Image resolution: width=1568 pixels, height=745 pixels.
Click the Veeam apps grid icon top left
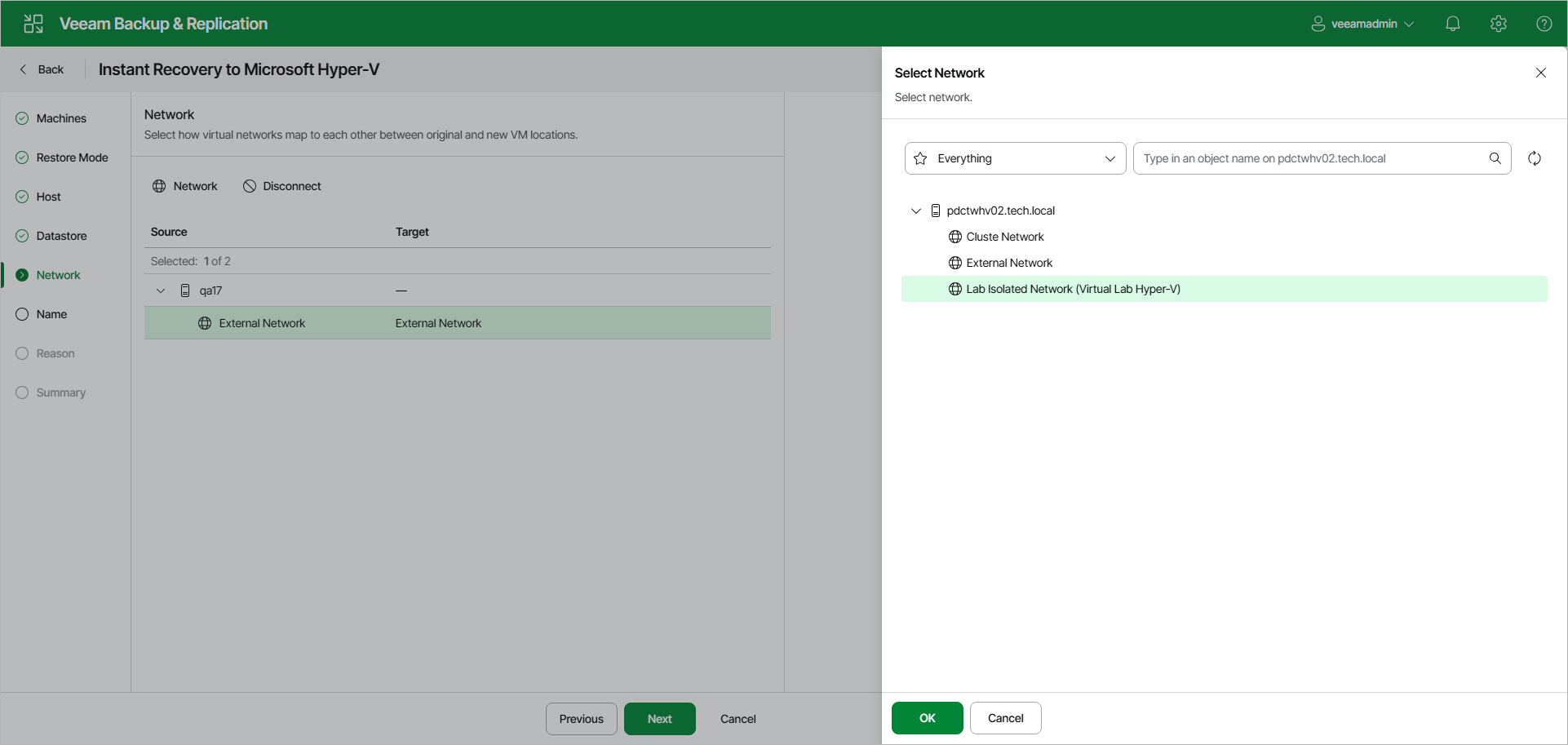(x=33, y=23)
